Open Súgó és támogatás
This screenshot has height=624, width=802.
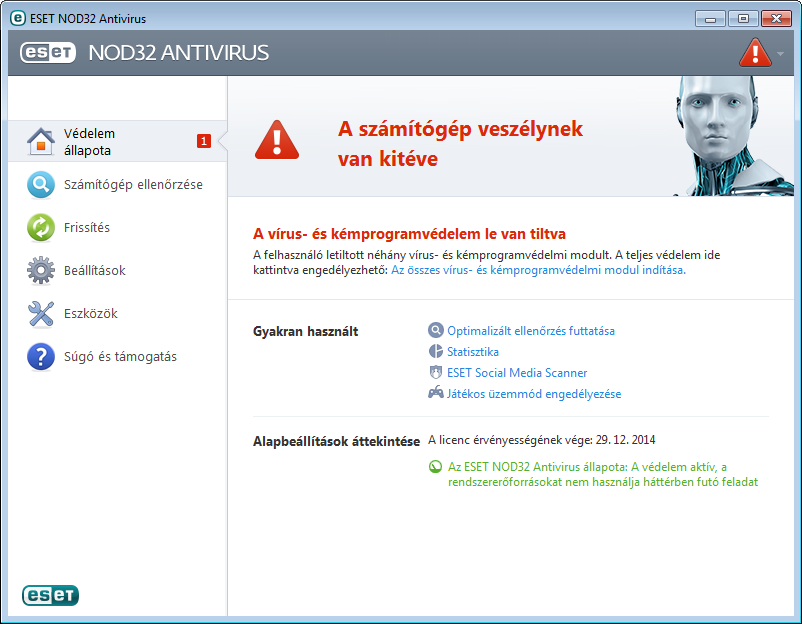(x=118, y=356)
